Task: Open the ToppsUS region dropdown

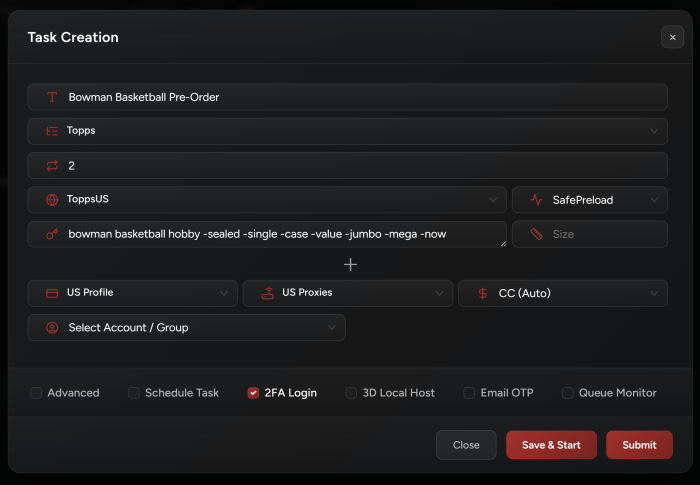Action: 267,200
